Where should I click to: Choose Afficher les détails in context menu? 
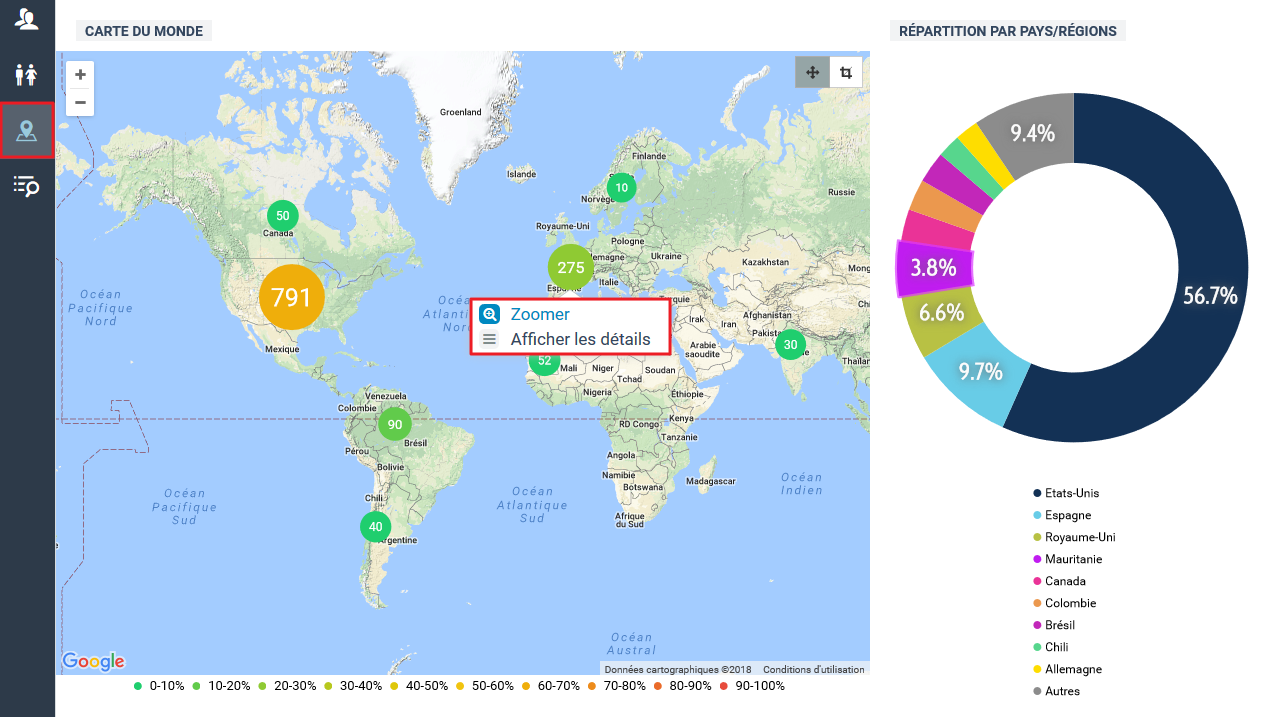(580, 339)
